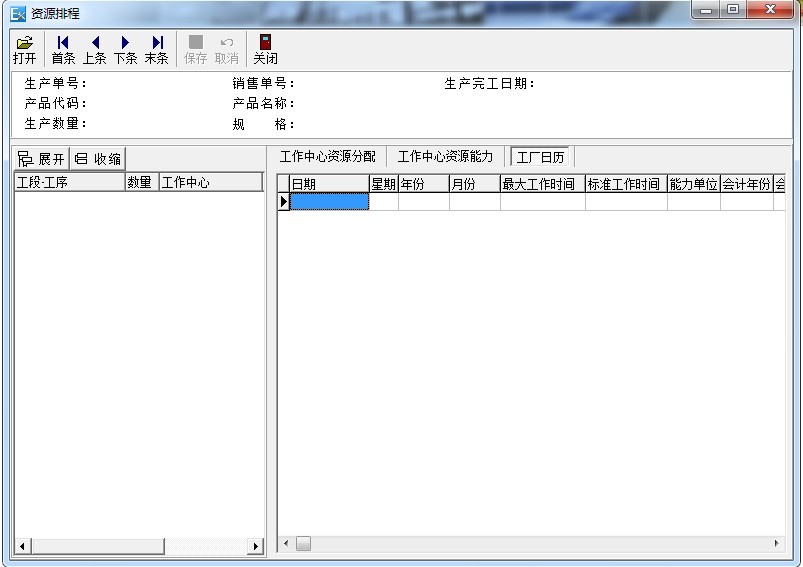The height and width of the screenshot is (567, 803).
Task: Click the 保存 save icon
Action: tap(196, 50)
